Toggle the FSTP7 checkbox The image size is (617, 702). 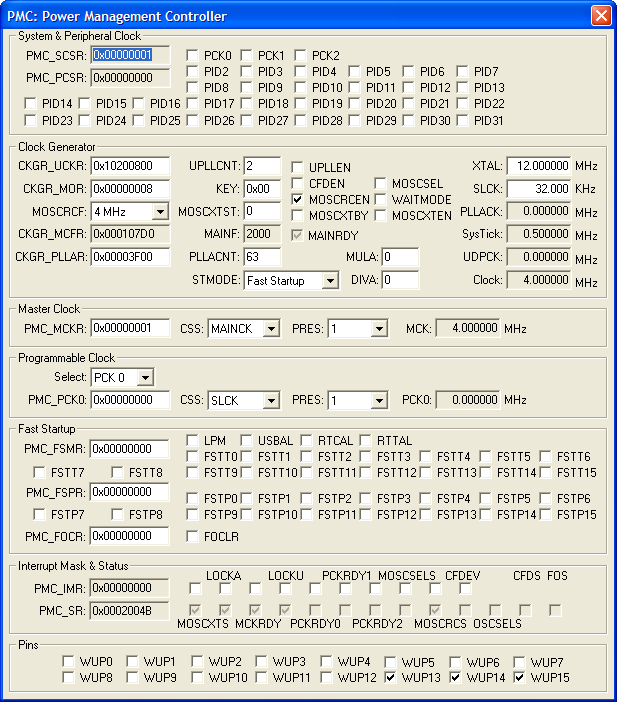39,515
